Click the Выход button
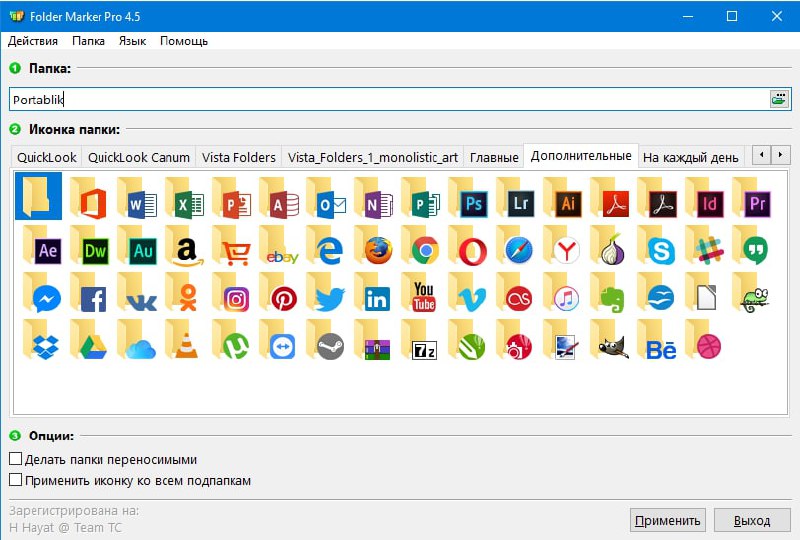The height and width of the screenshot is (540, 800). coord(752,520)
